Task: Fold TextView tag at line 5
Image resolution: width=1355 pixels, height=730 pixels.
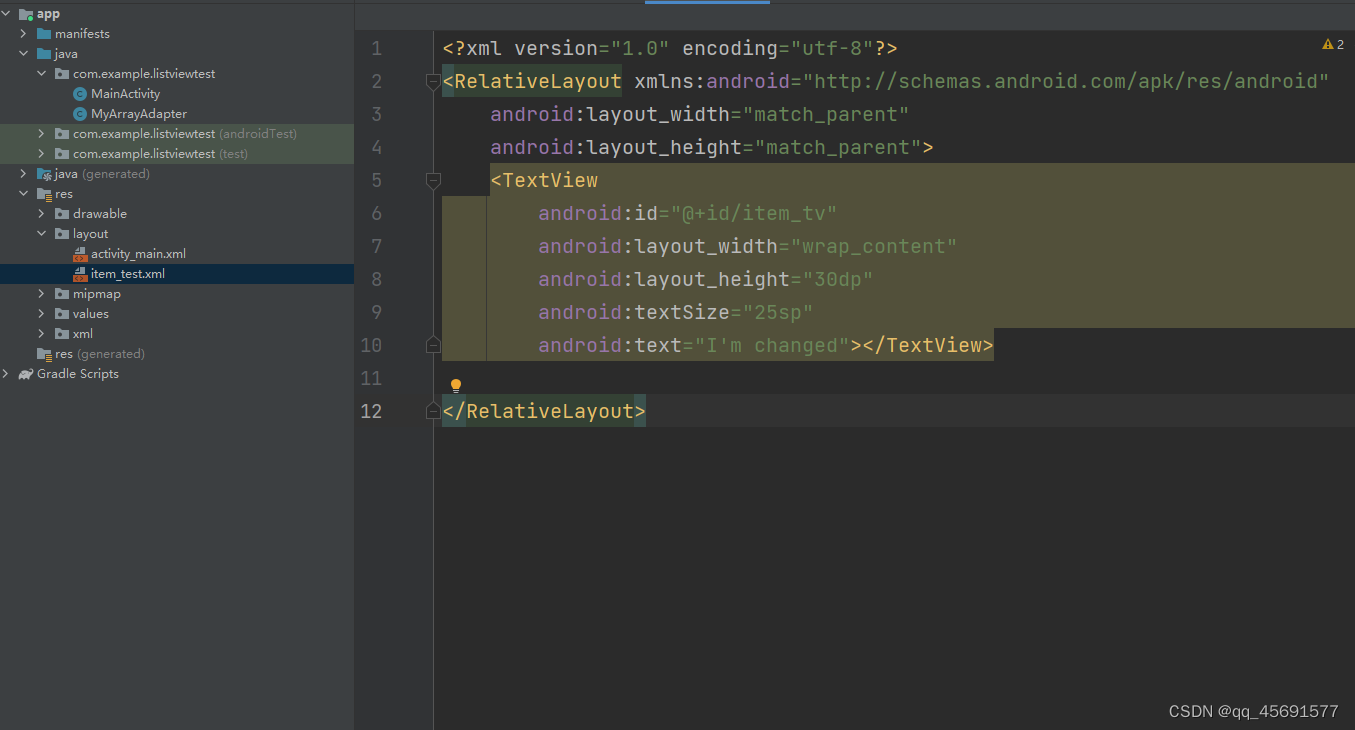Action: [433, 181]
